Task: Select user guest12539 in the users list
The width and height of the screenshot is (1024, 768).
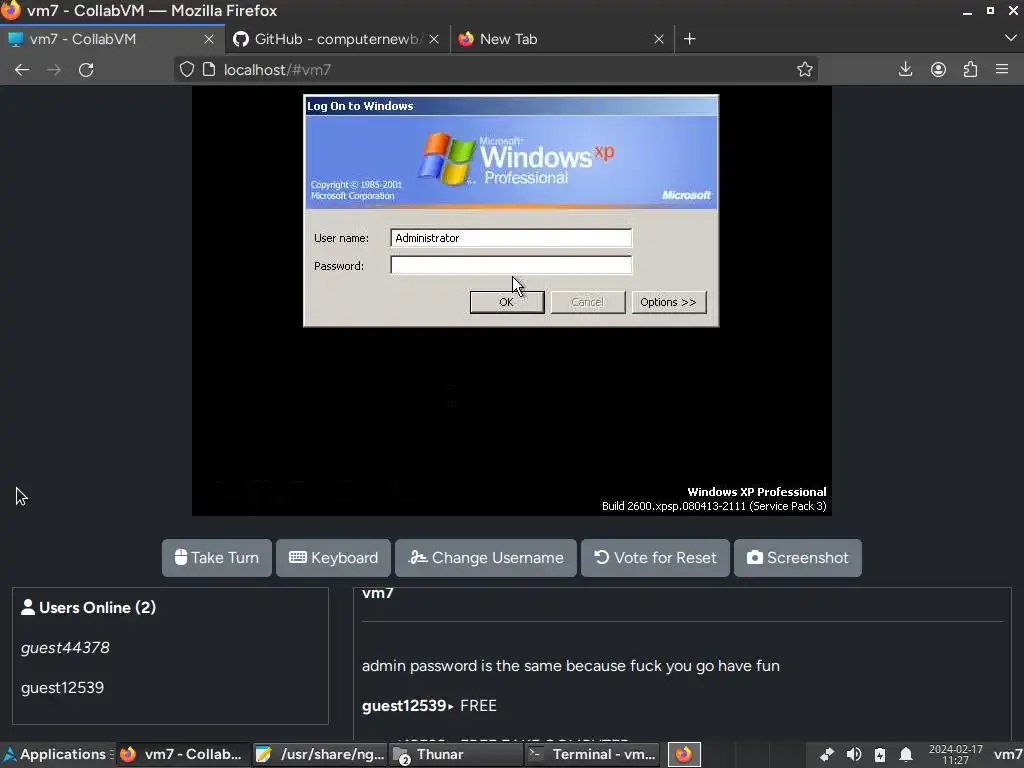Action: click(63, 688)
